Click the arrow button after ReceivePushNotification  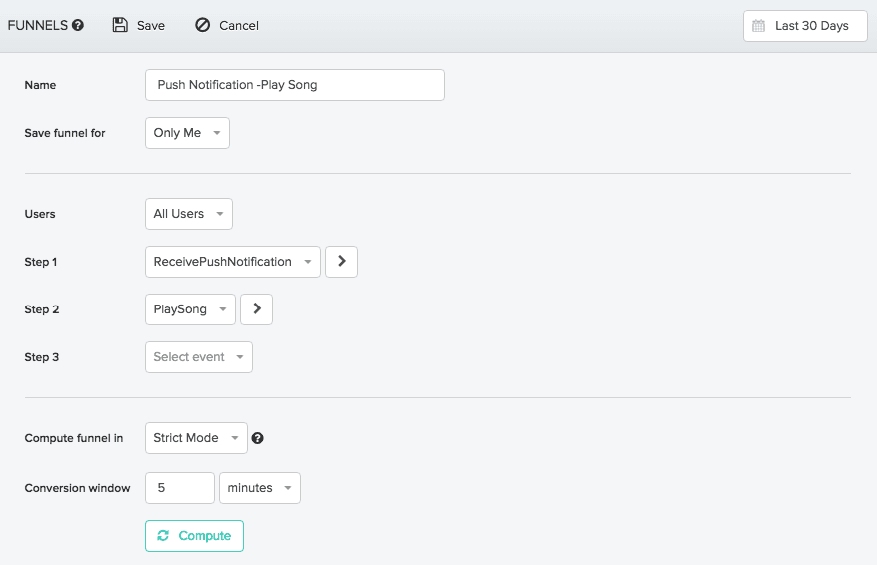pos(341,261)
